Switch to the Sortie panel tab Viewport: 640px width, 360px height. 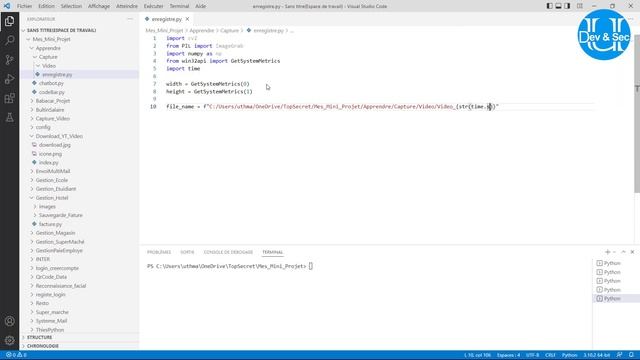tap(187, 252)
